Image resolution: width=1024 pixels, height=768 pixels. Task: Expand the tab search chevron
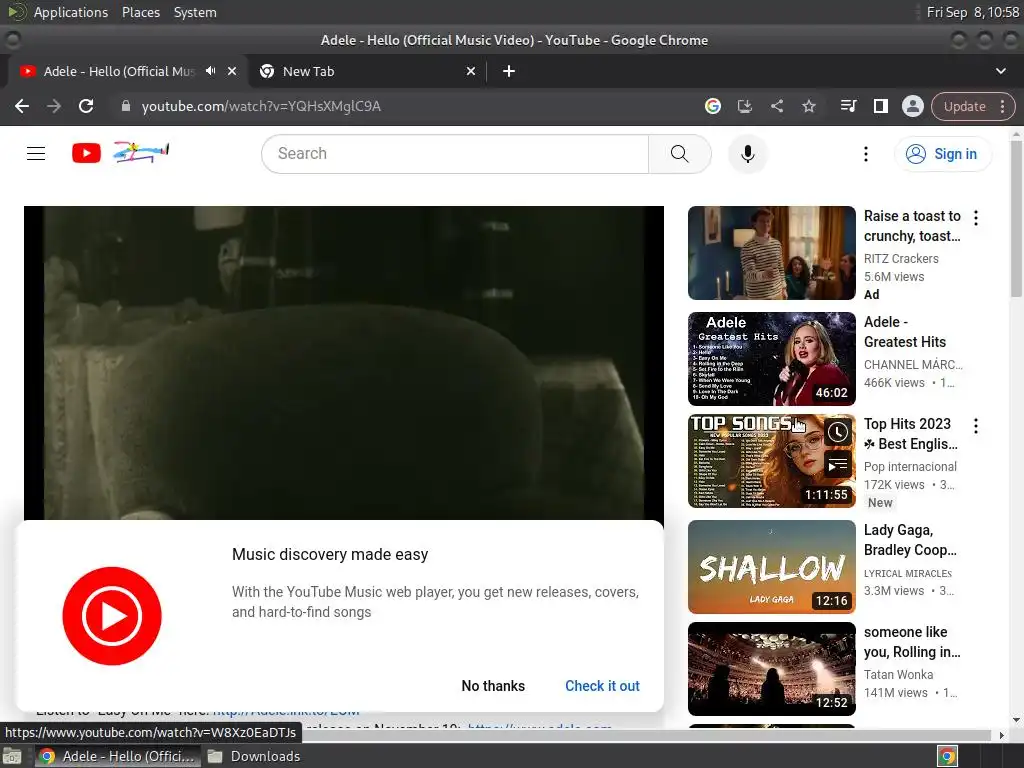coord(1000,71)
